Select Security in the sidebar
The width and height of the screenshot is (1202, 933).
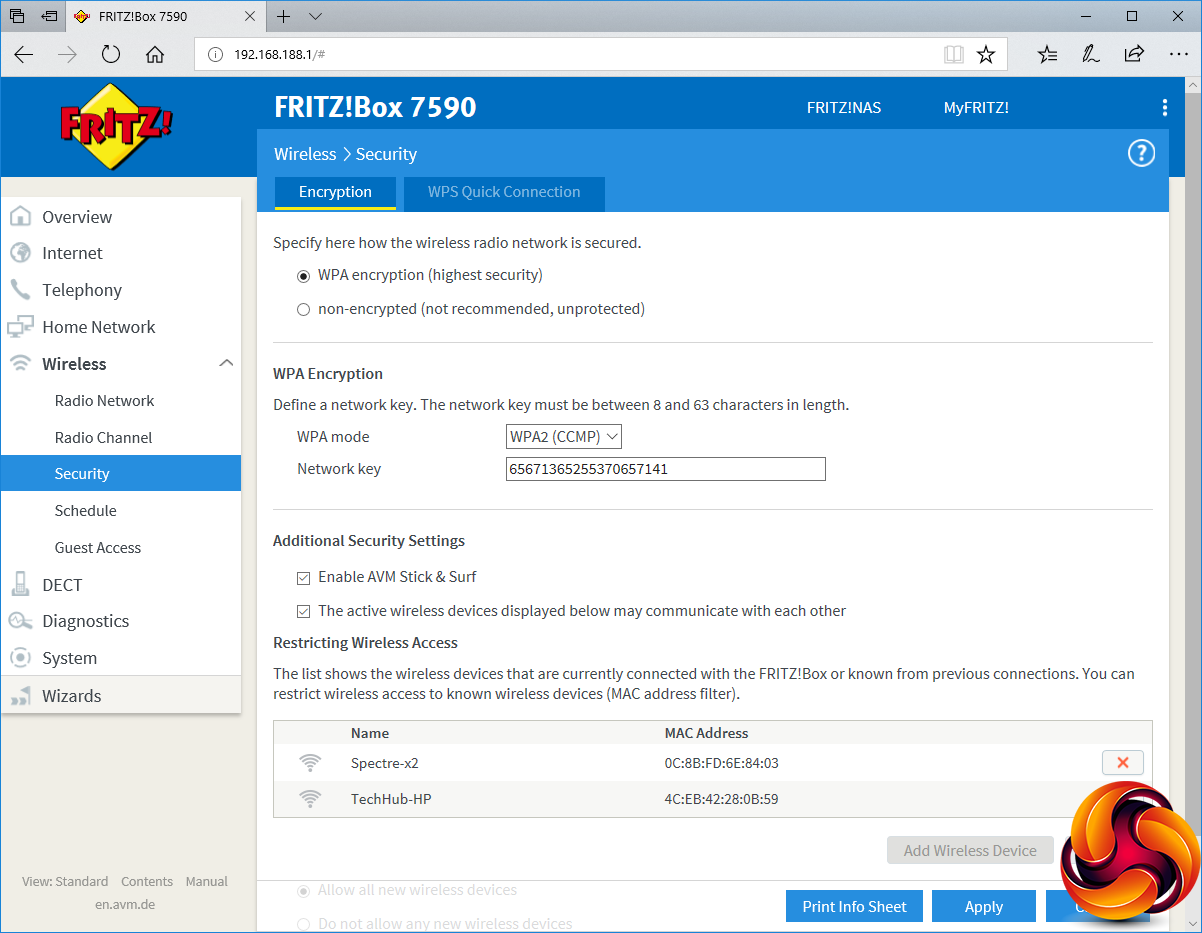pyautogui.click(x=121, y=474)
